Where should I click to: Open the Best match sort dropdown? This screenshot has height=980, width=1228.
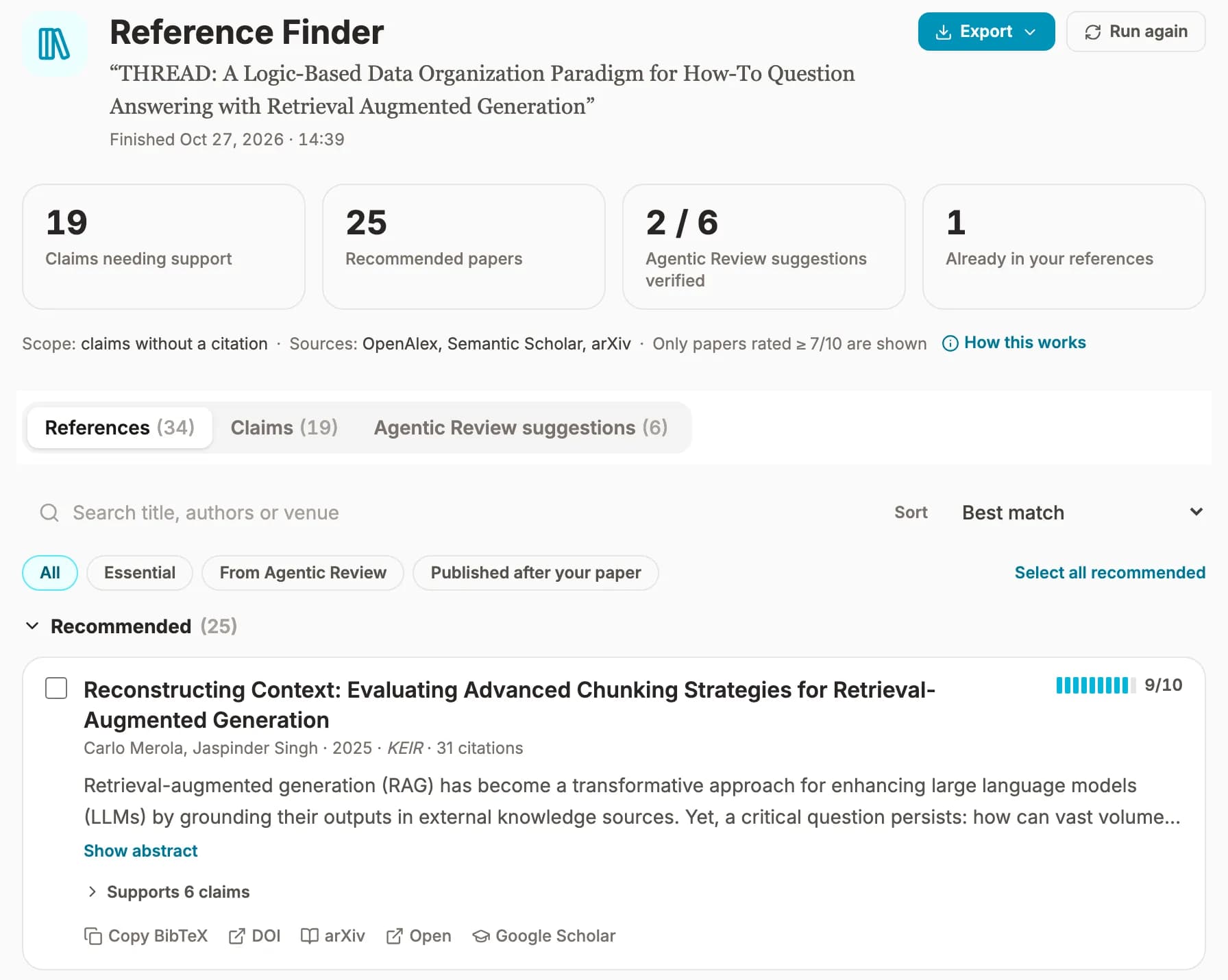[1082, 513]
